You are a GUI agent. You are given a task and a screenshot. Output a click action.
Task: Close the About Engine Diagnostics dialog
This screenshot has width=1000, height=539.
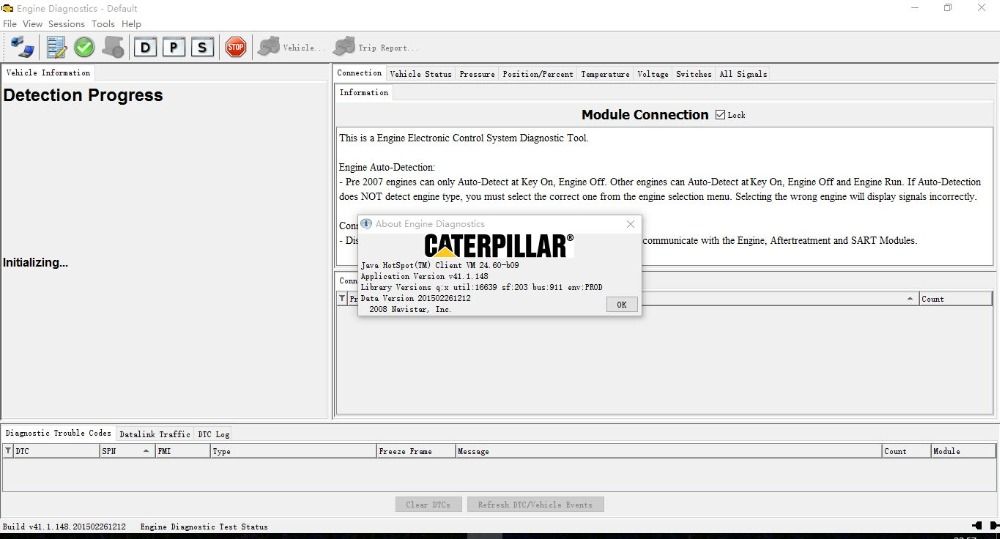coord(631,224)
